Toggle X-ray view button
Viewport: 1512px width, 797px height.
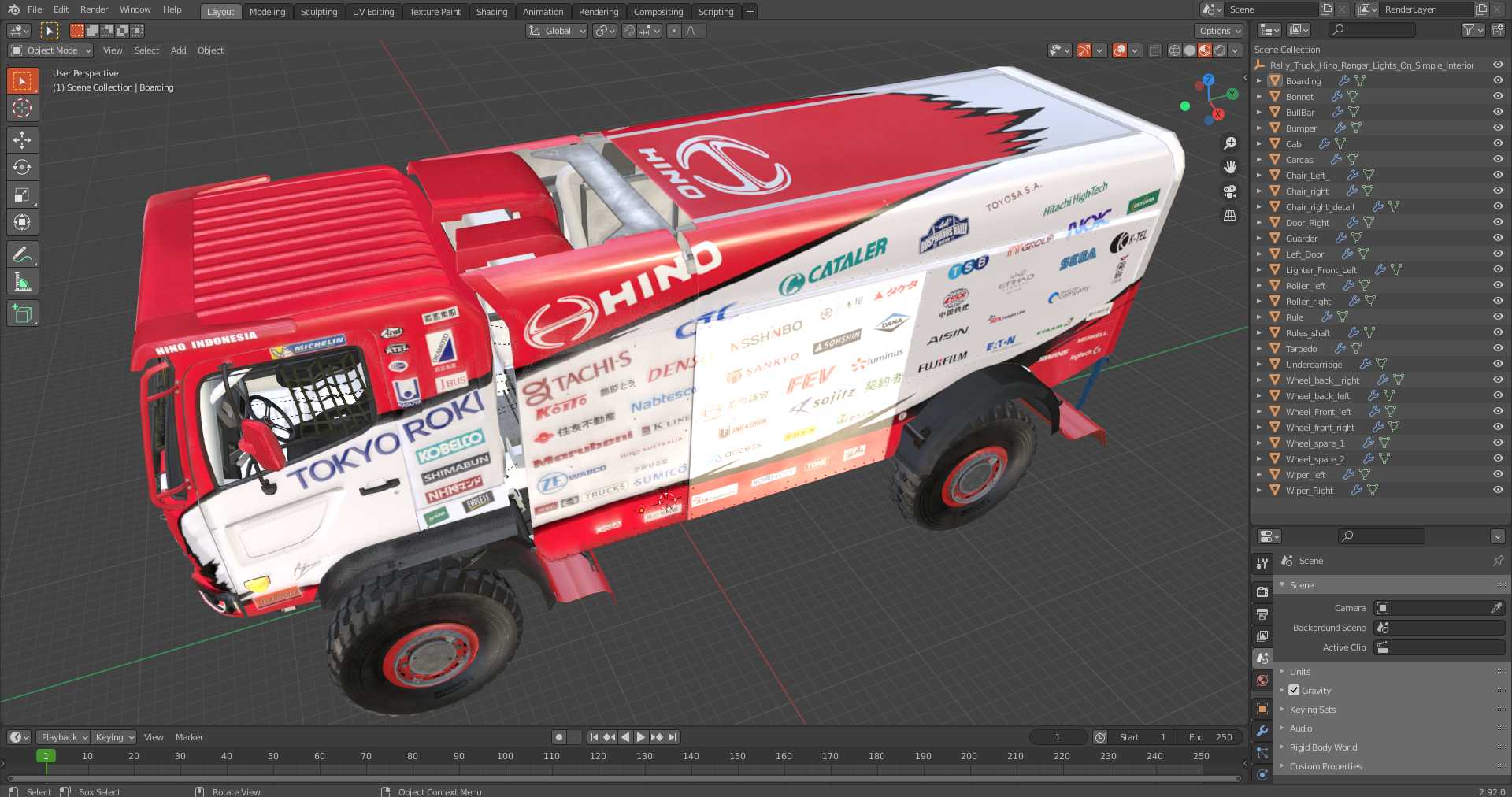[1154, 50]
